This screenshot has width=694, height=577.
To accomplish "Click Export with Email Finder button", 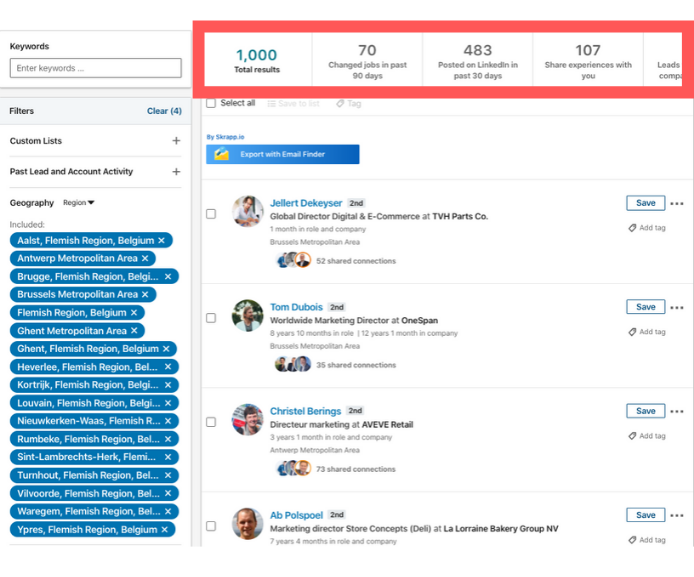I will point(282,154).
